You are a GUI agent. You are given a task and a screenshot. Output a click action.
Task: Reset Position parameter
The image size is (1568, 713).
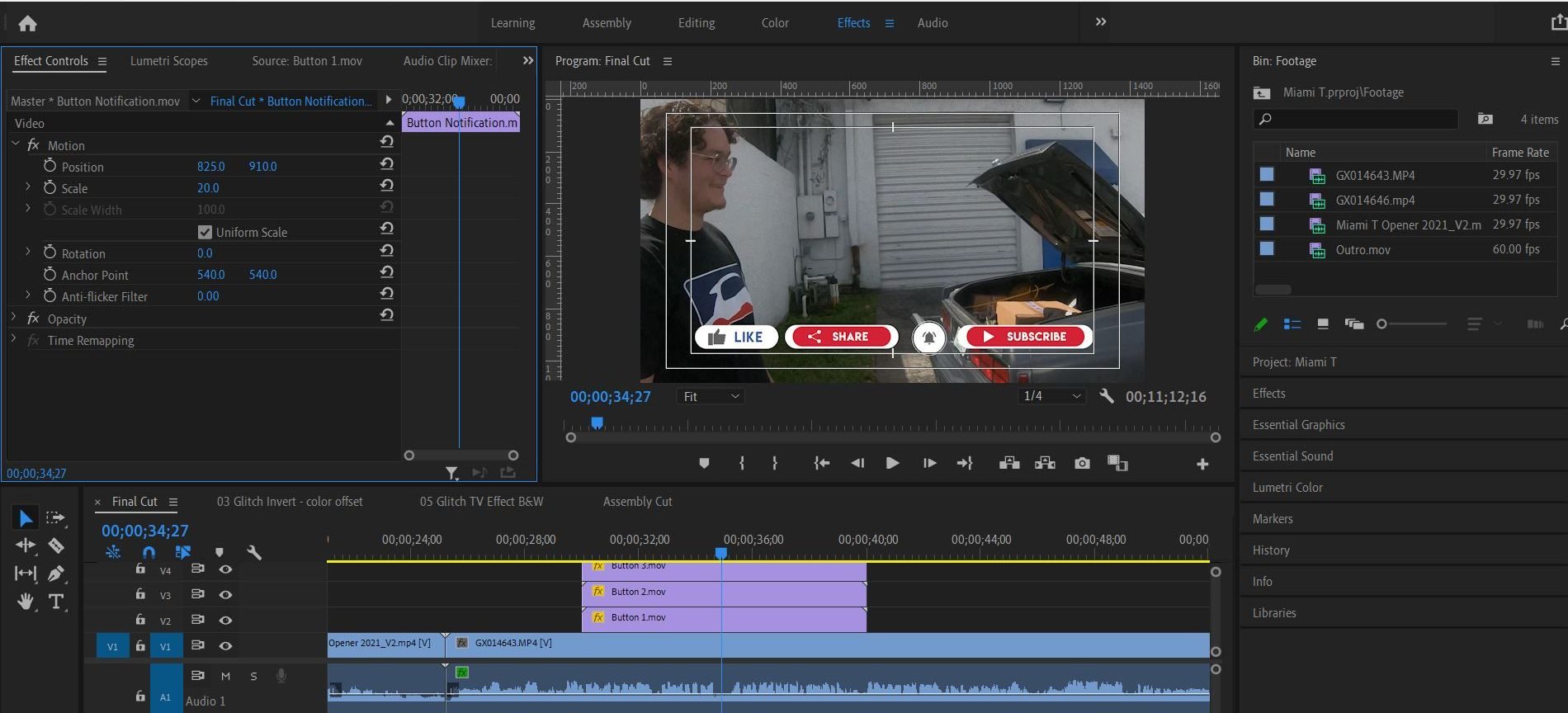pos(386,164)
